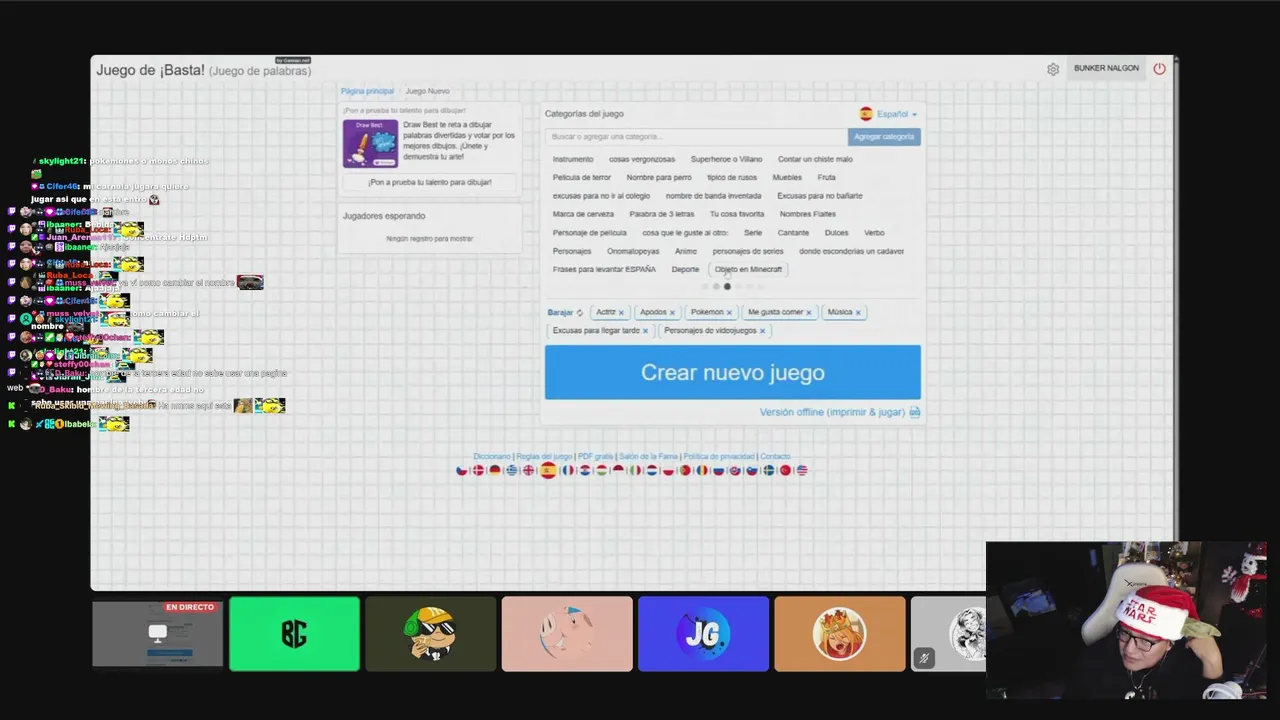Switch language with the US flag
The image size is (1280, 720).
802,470
